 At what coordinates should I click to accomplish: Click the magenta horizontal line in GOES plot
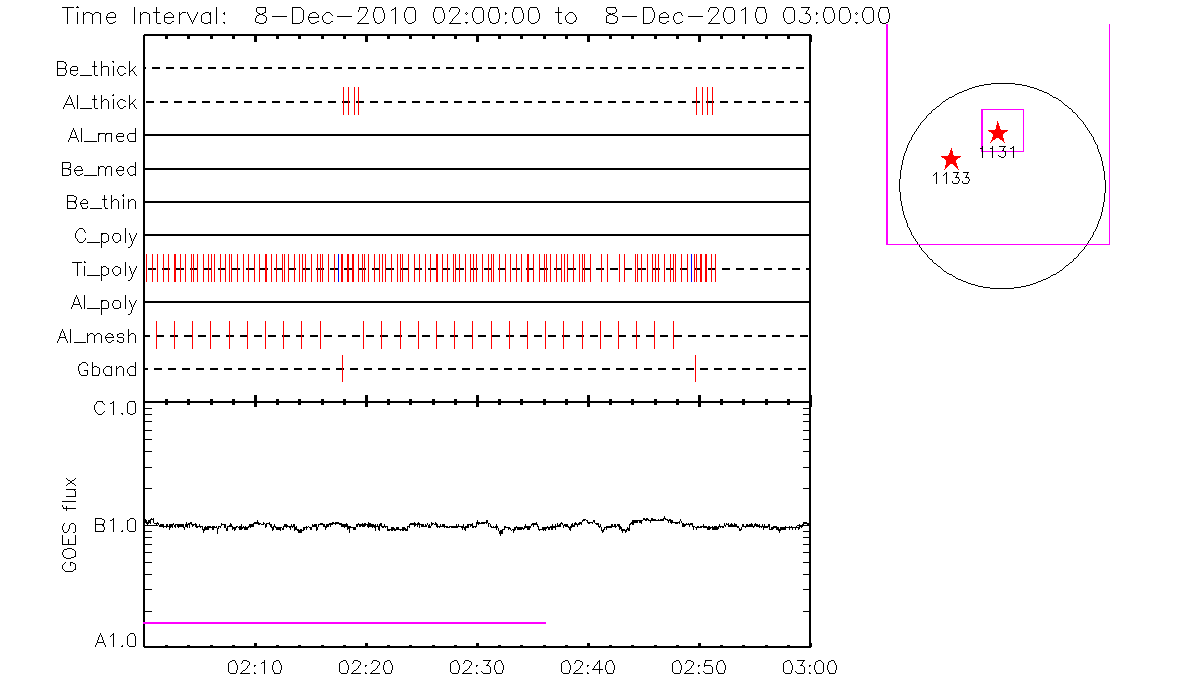point(345,623)
